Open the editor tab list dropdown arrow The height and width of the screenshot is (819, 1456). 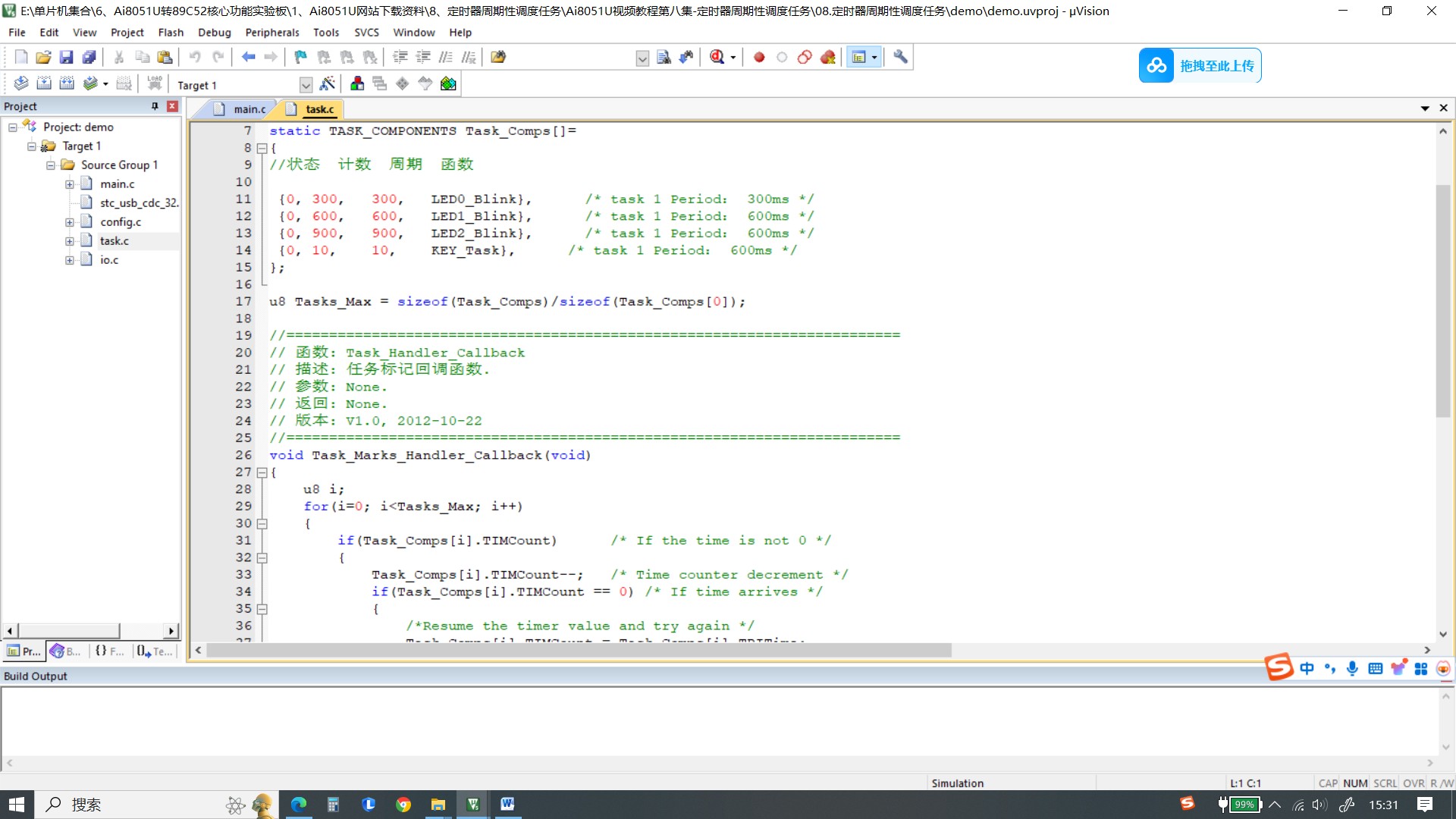(x=1425, y=108)
